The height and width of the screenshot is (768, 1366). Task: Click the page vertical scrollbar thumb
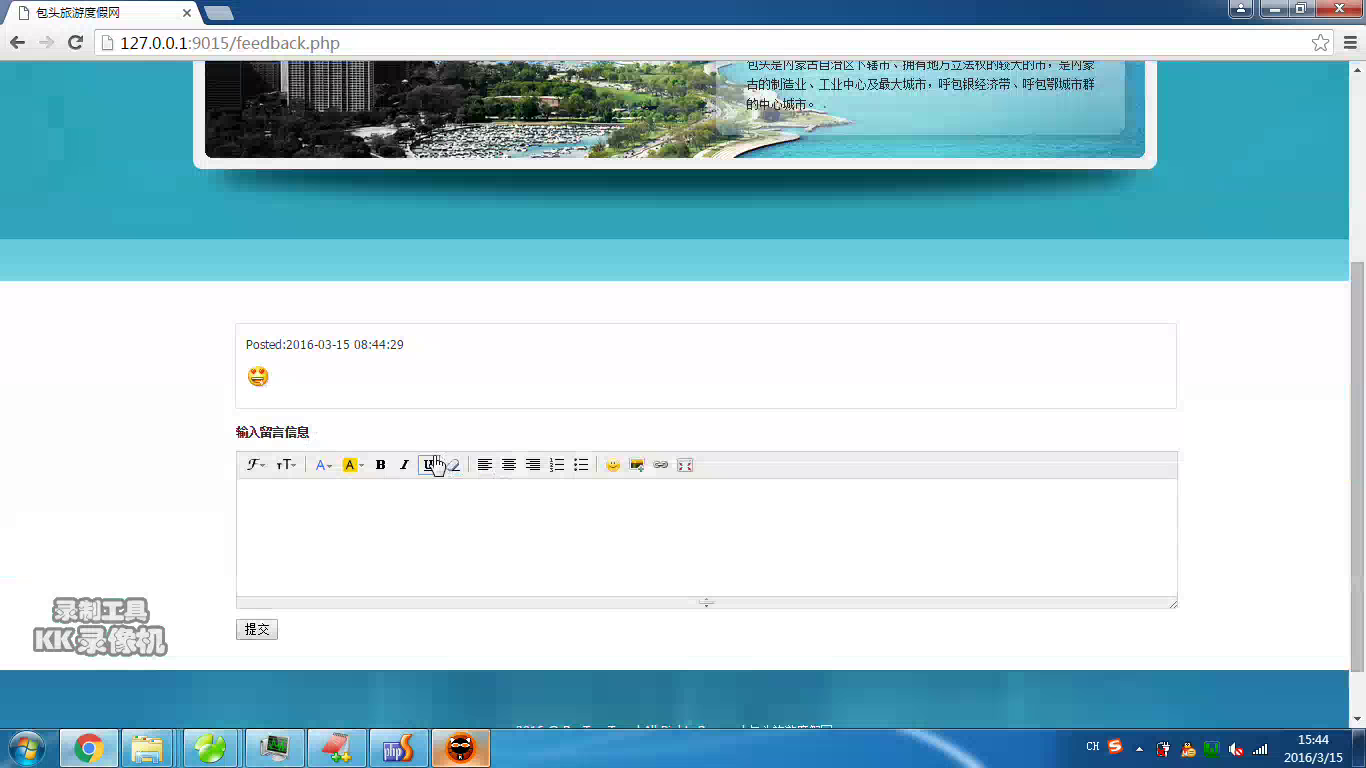point(1357,465)
